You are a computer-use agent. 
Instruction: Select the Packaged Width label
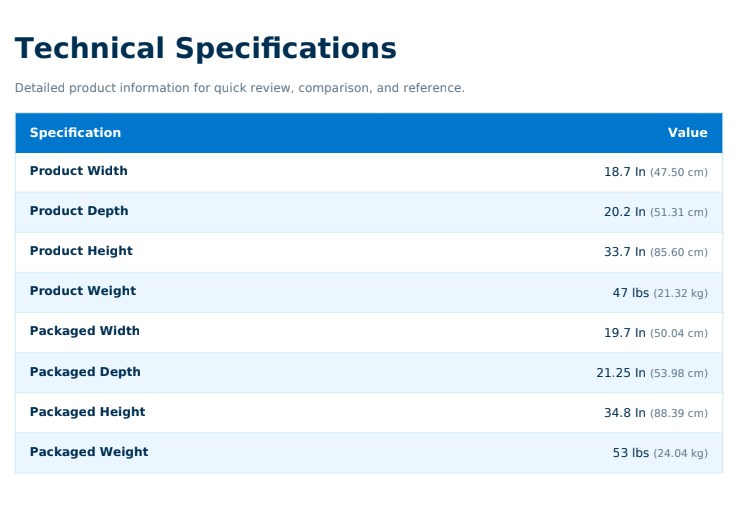[x=85, y=331]
